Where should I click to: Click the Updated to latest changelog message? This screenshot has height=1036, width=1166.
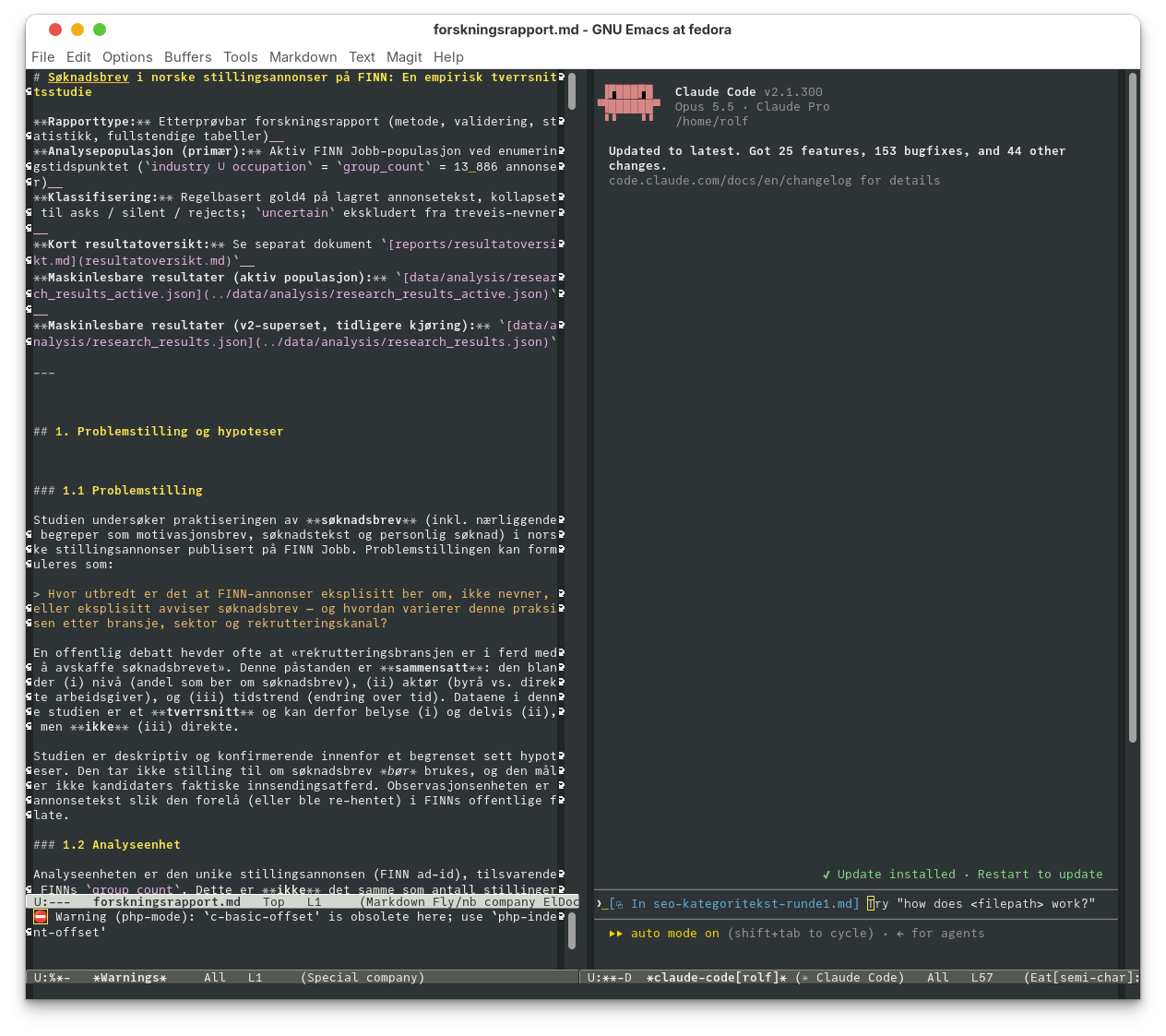click(837, 159)
